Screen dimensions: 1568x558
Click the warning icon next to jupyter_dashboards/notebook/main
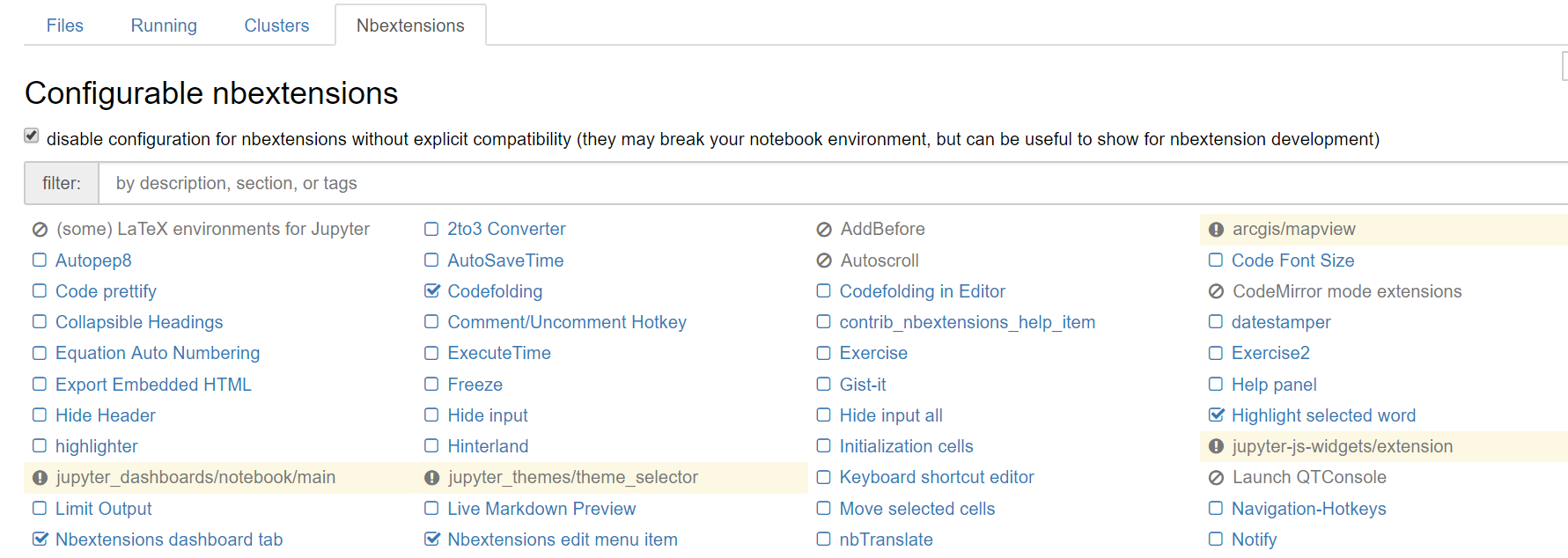pos(40,478)
